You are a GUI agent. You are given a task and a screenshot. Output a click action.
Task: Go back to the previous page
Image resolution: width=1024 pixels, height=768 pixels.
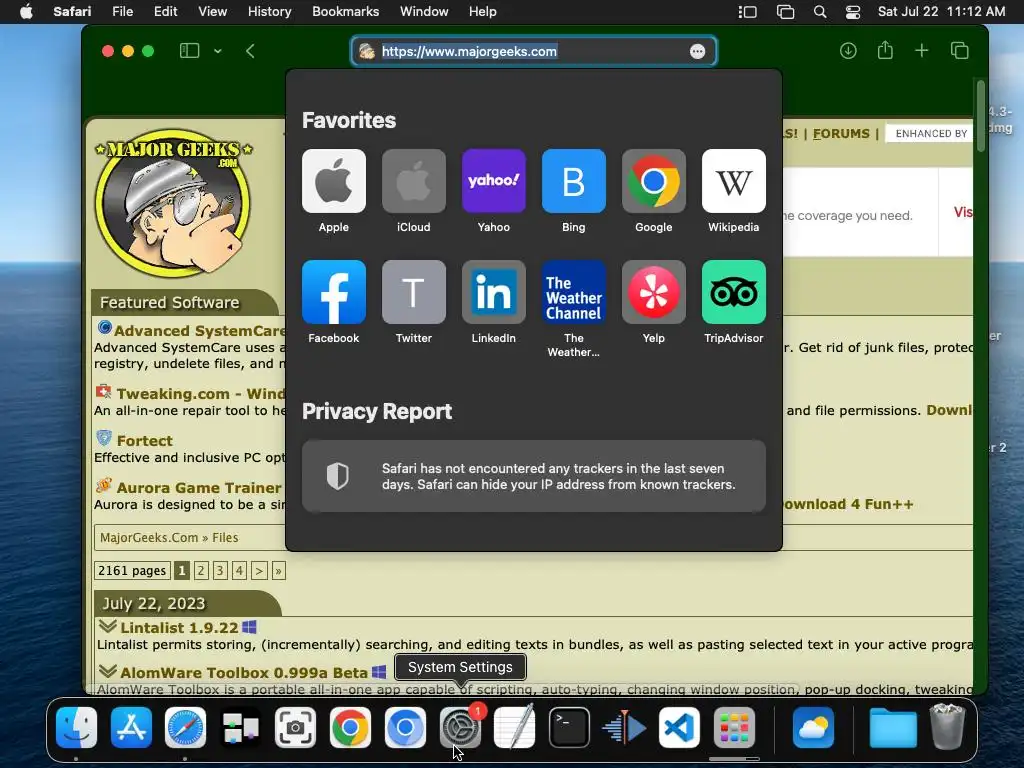point(250,51)
